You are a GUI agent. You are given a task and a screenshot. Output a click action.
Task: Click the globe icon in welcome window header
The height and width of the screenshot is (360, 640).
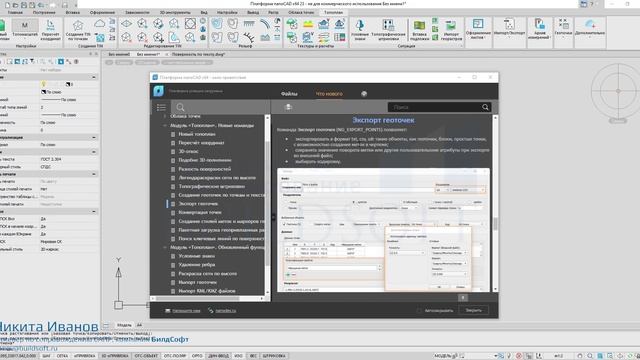364,94
